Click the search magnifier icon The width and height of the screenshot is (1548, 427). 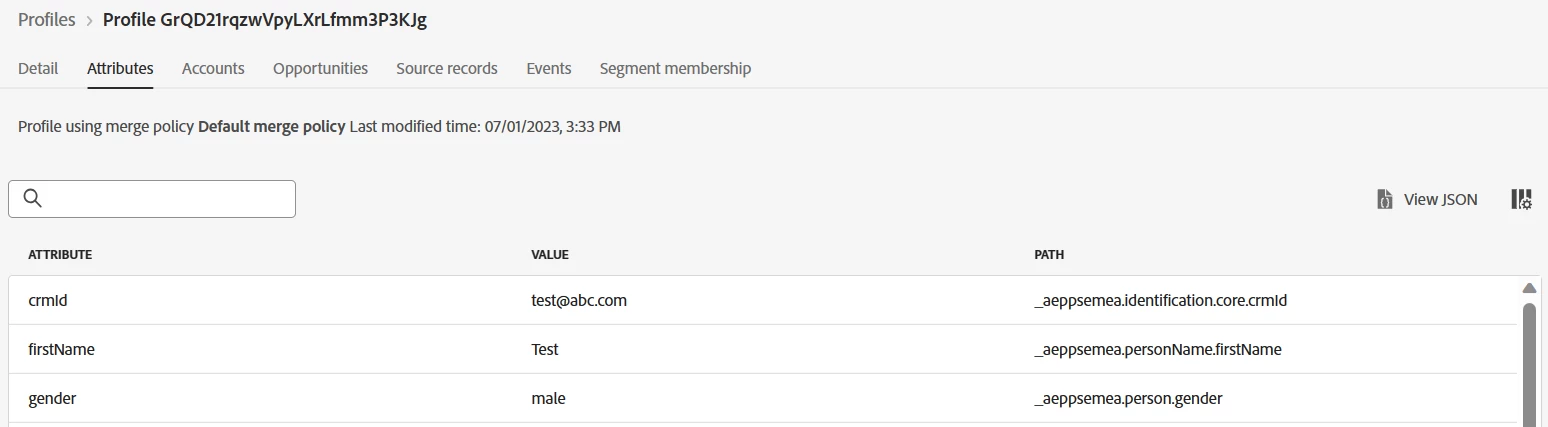point(32,199)
